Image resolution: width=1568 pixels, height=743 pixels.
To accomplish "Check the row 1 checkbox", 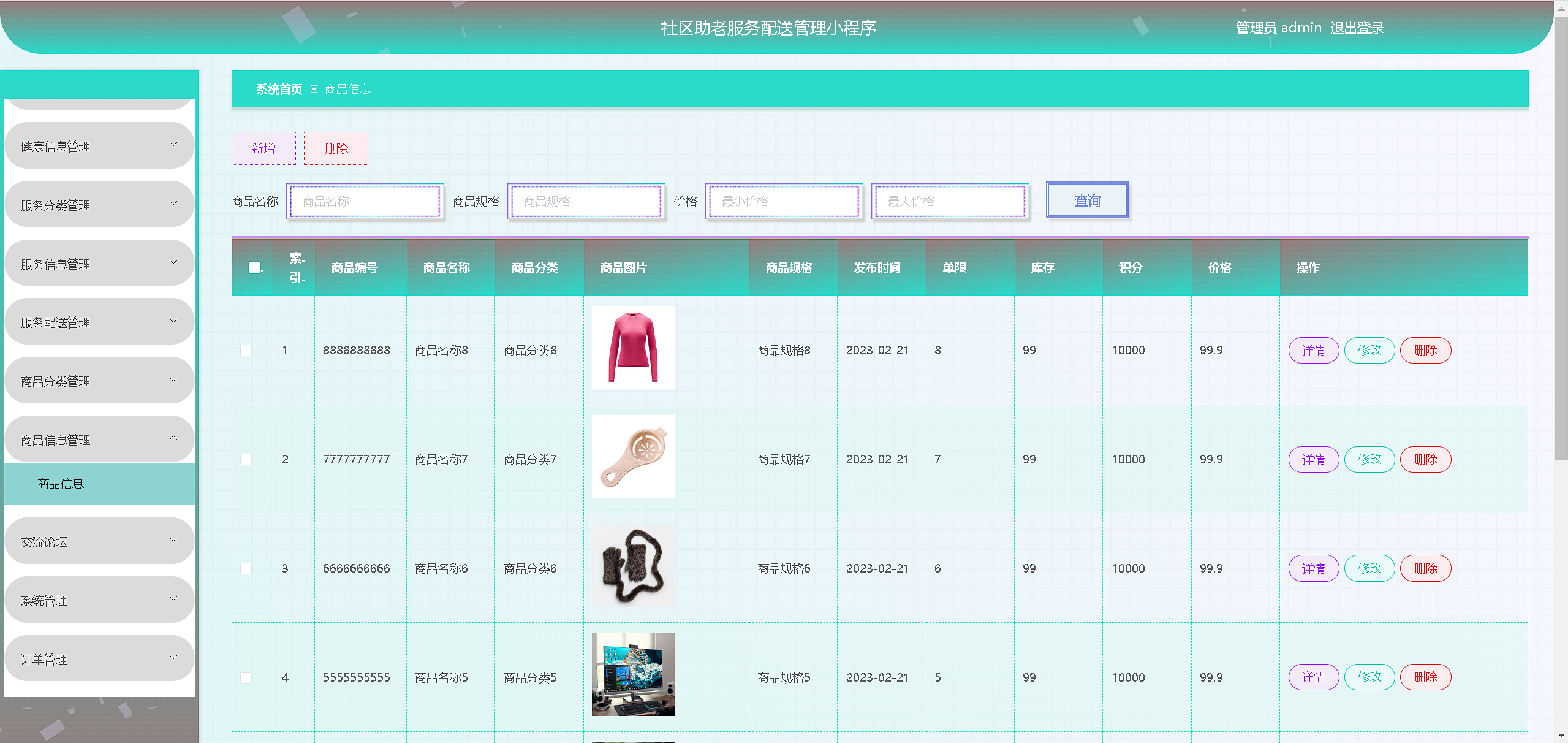I will click(246, 350).
